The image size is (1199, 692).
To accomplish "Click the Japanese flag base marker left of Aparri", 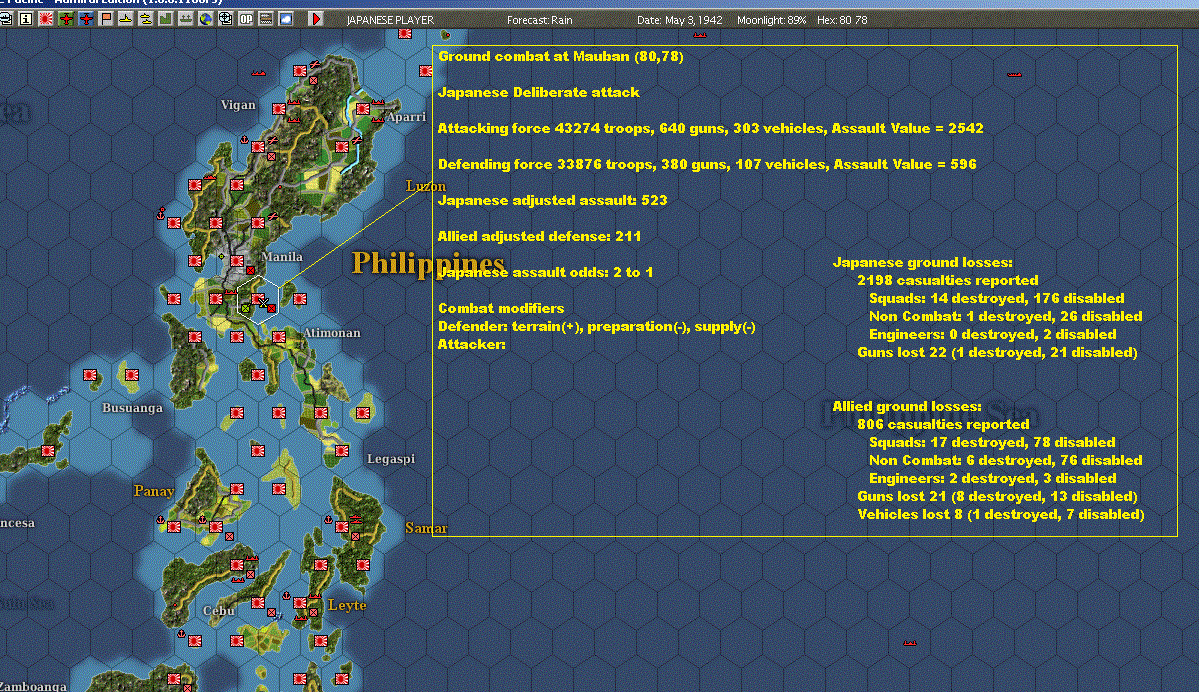I will click(362, 109).
